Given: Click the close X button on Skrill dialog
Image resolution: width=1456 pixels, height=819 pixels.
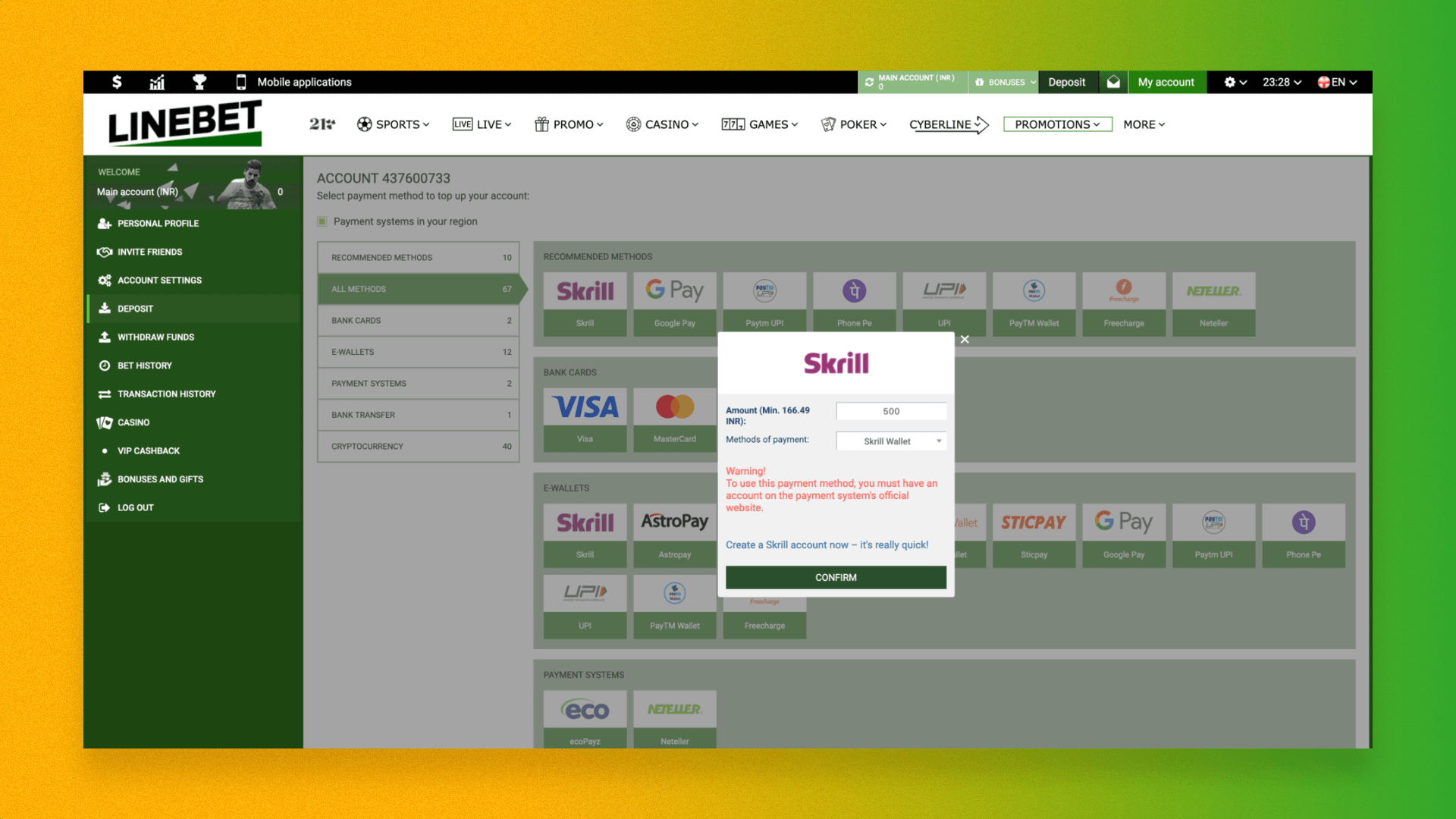Looking at the screenshot, I should coord(963,338).
